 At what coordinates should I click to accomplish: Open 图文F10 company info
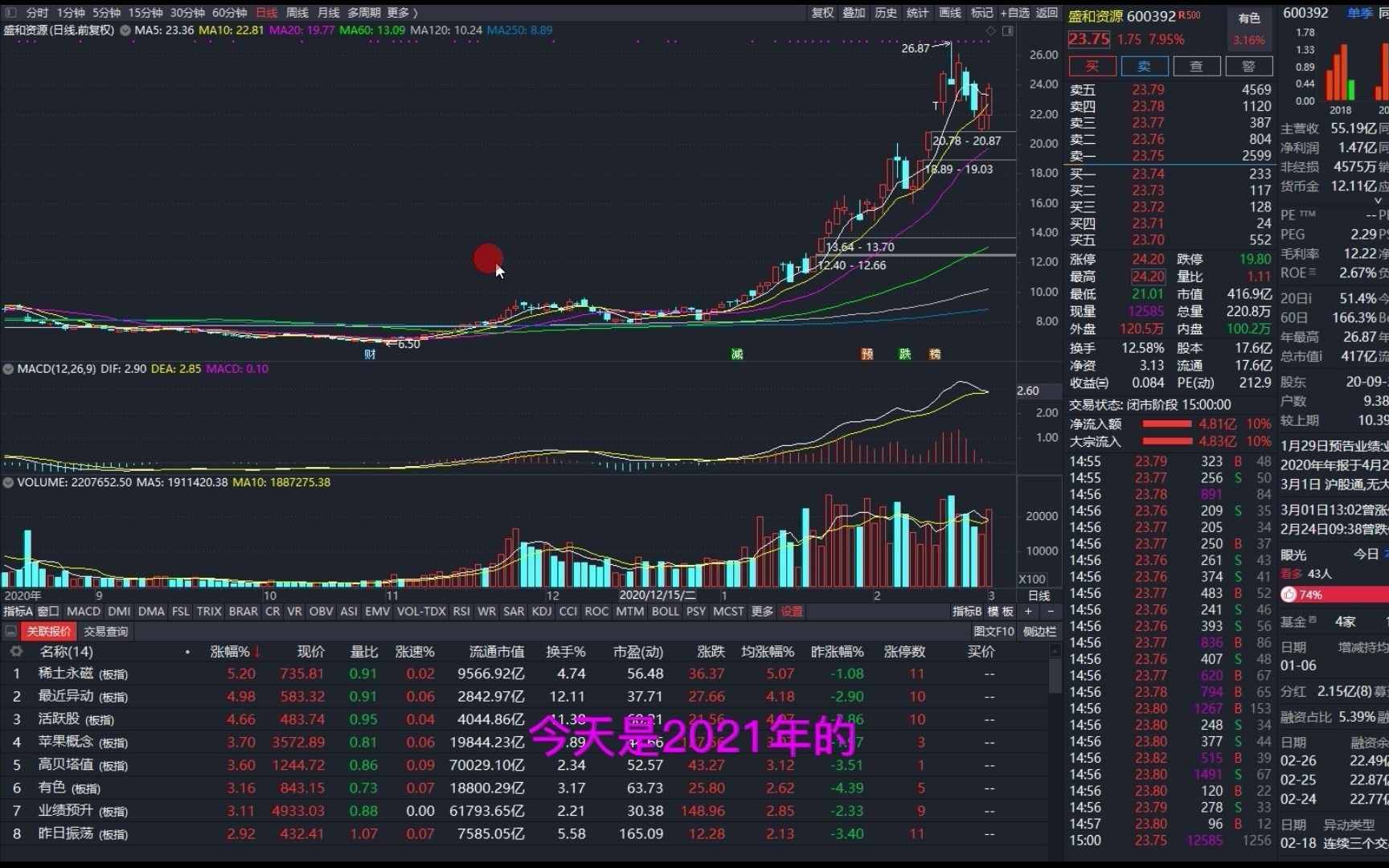pos(994,632)
